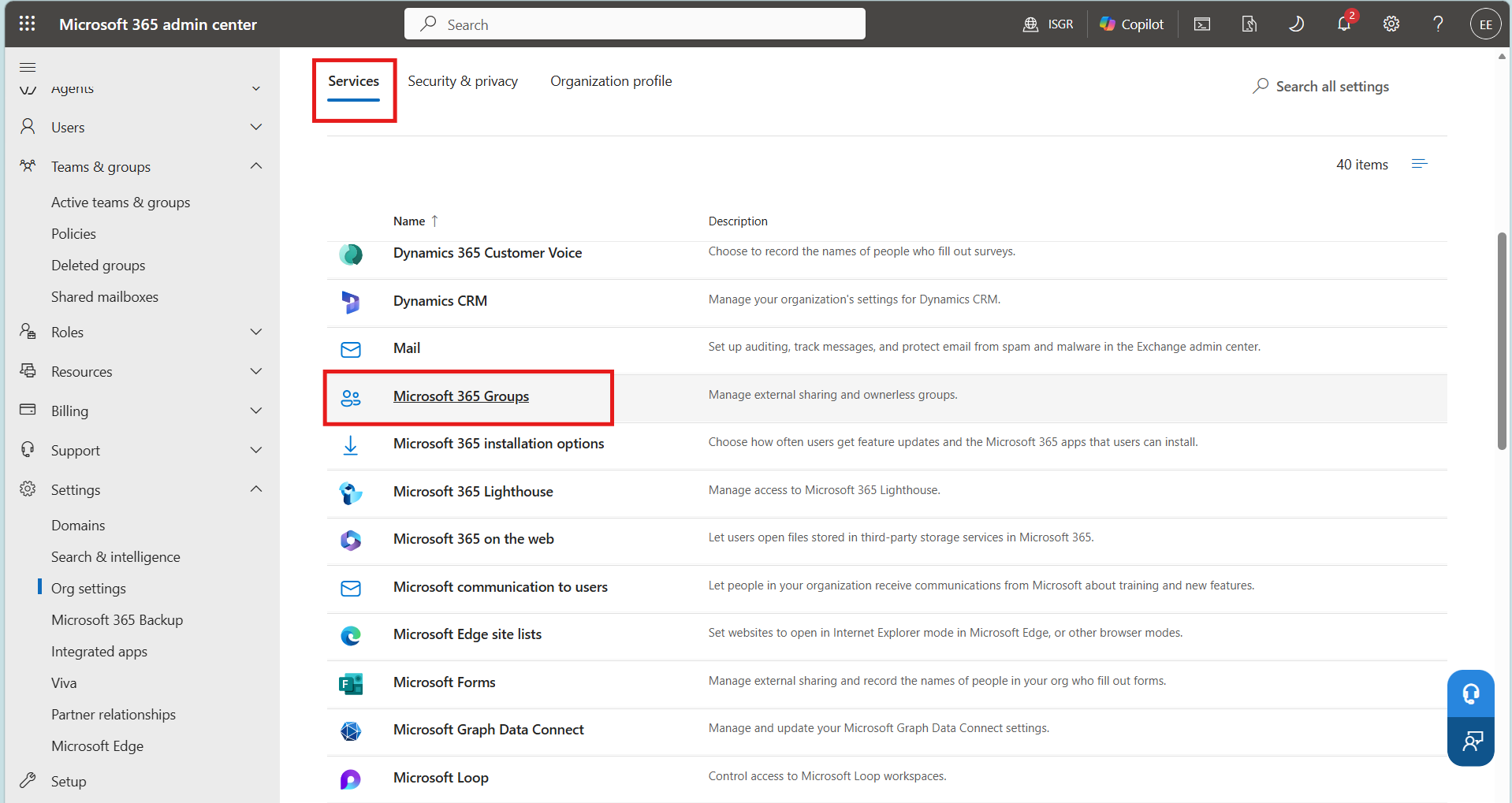This screenshot has width=1512, height=803.
Task: Toggle dark mode moon icon
Action: [1296, 24]
